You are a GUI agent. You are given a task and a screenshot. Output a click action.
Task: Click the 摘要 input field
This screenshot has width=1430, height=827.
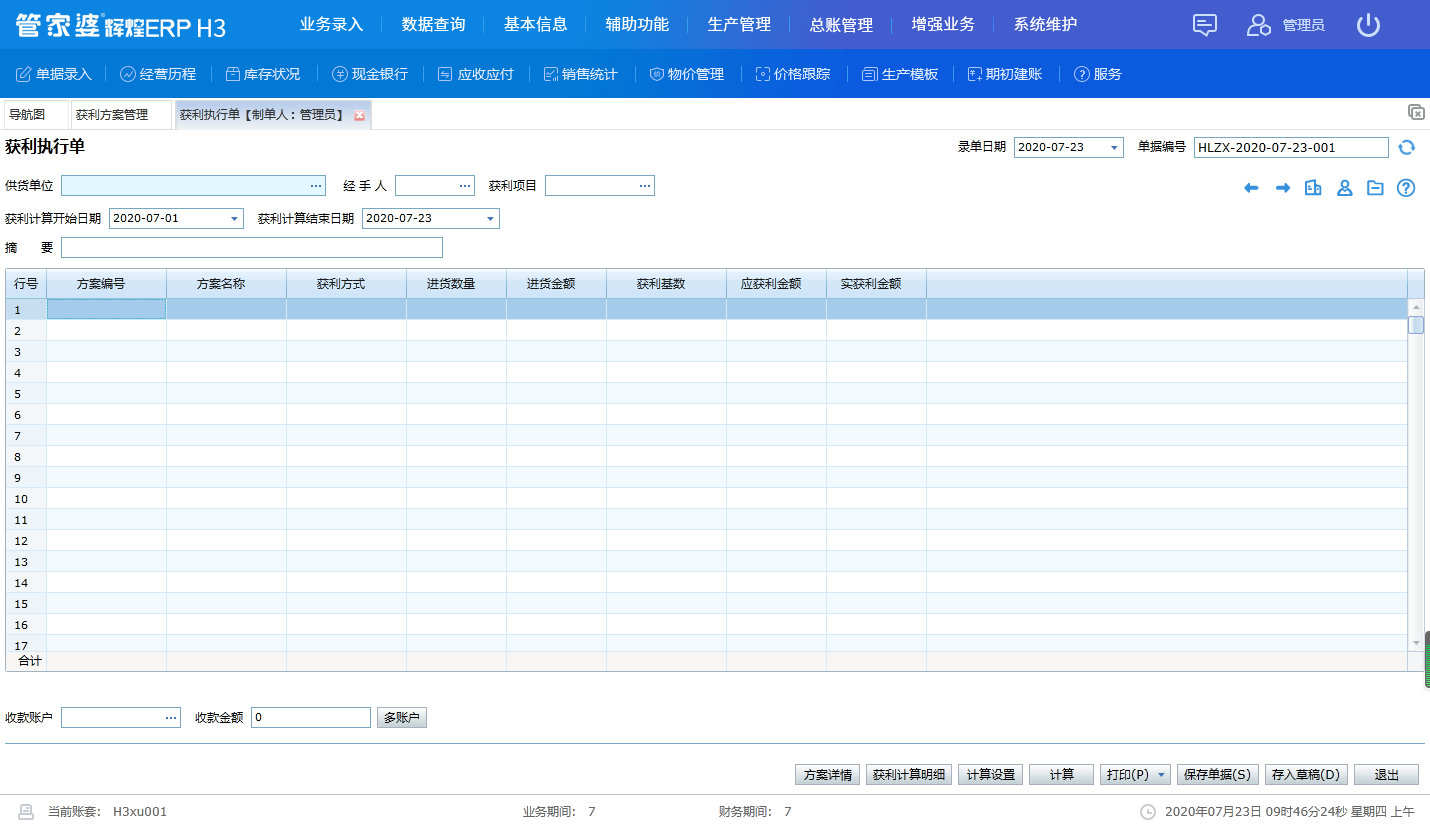click(x=252, y=248)
